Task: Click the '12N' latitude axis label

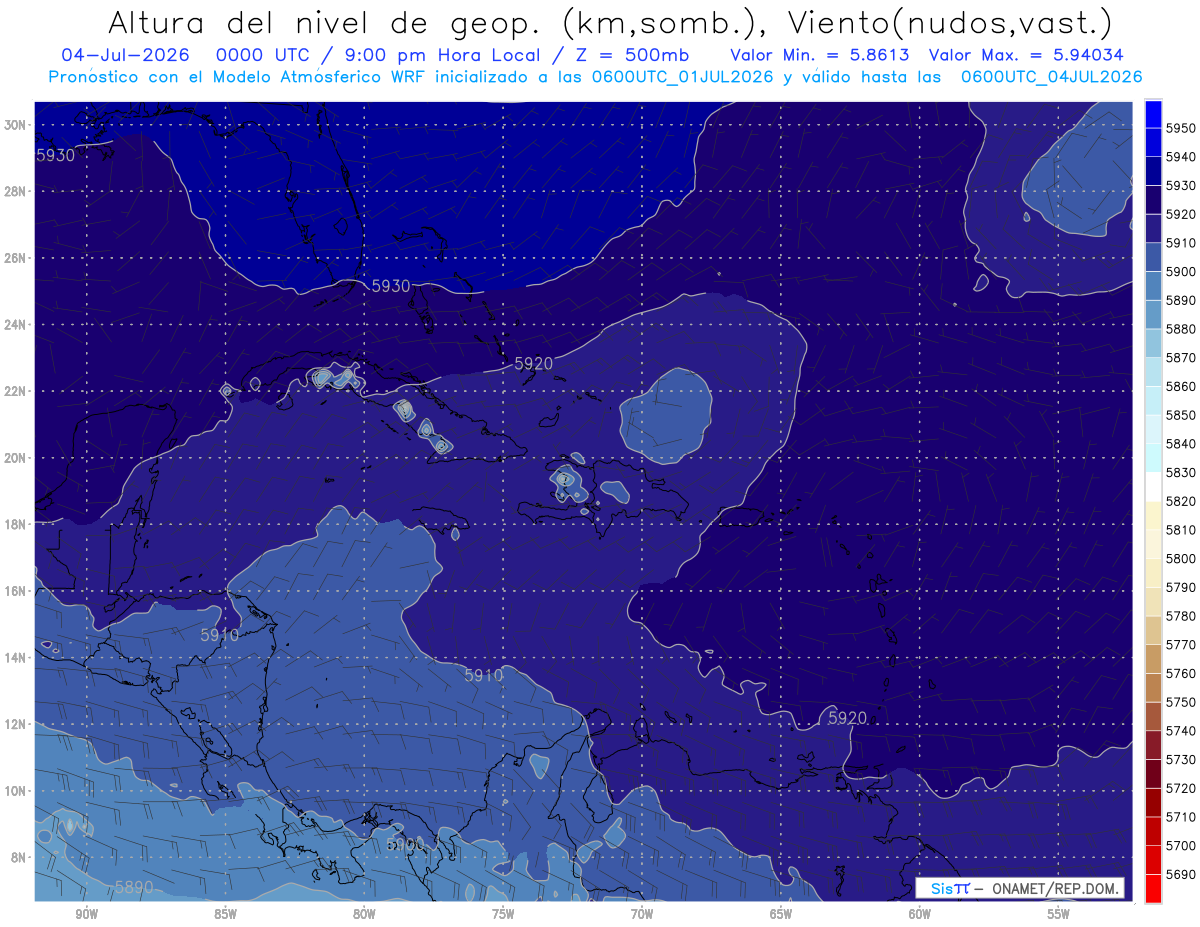Action: pyautogui.click(x=17, y=724)
